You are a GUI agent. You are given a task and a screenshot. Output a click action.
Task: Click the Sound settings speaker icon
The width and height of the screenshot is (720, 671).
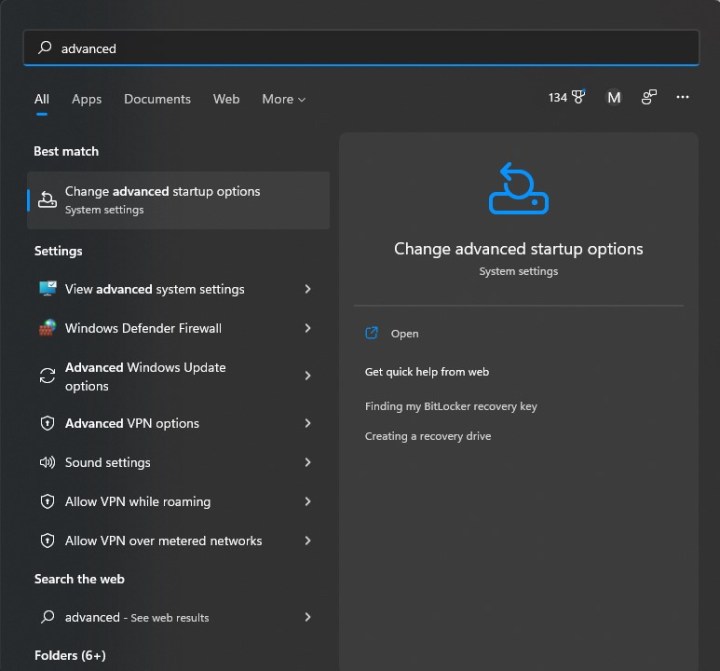click(47, 463)
